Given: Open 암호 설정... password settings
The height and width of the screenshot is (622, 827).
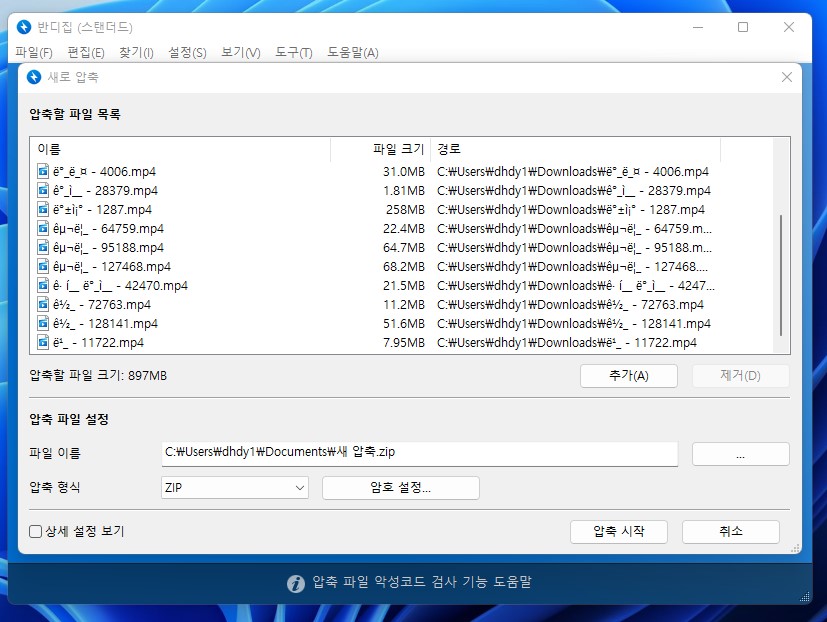Looking at the screenshot, I should click(401, 487).
